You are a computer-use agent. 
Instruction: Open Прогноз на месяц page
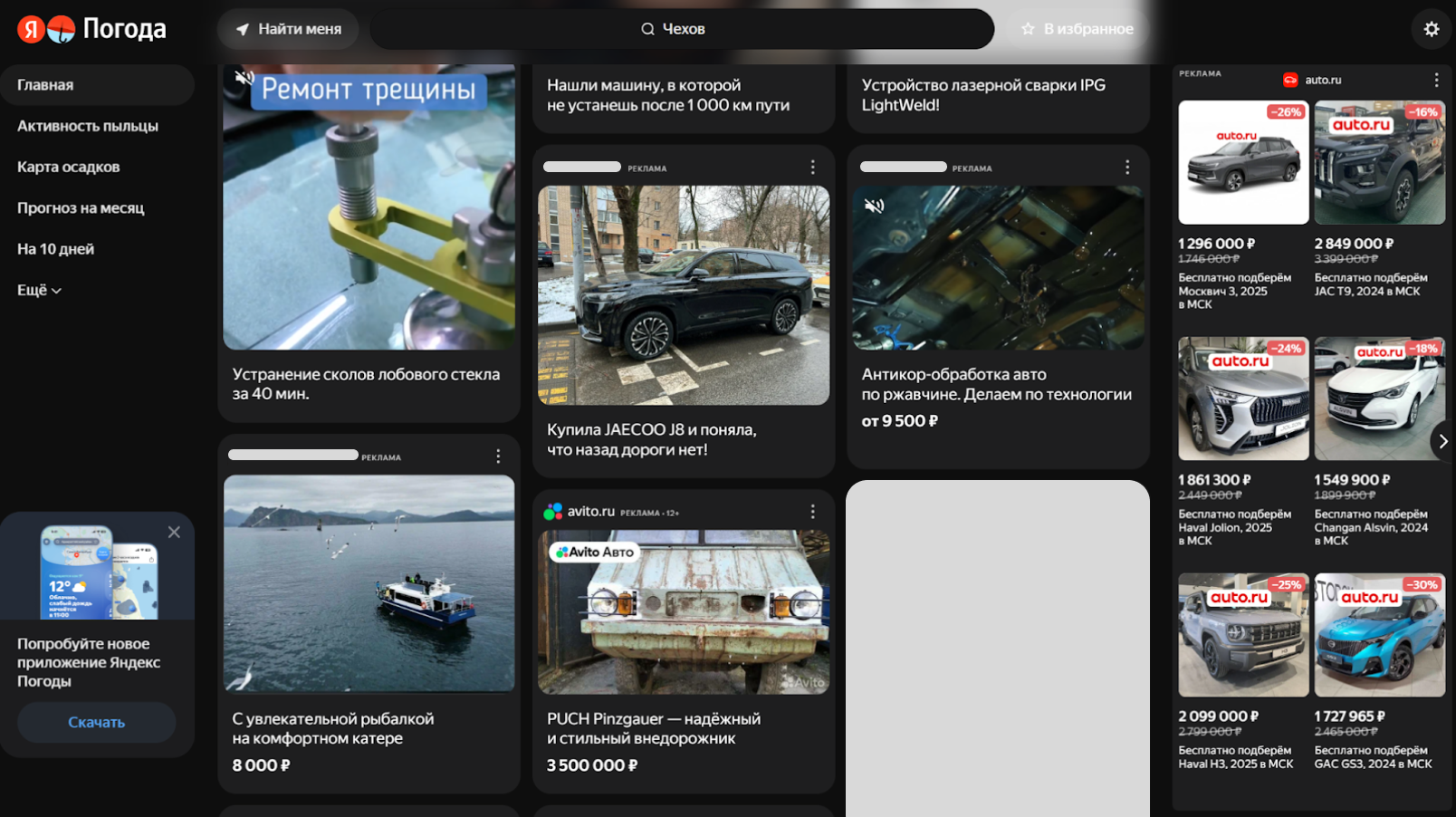click(81, 207)
